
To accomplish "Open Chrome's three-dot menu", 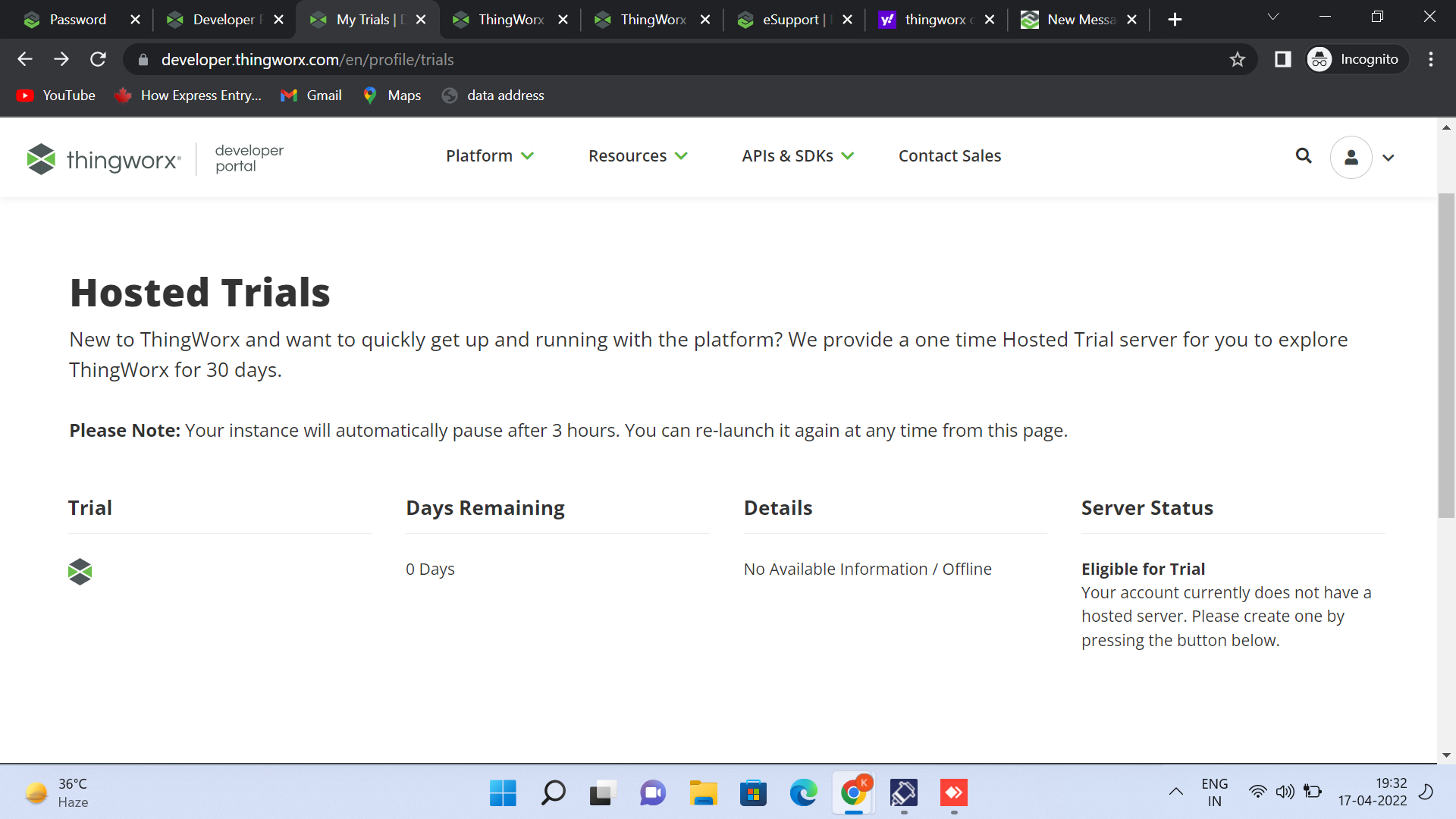I will pos(1430,59).
